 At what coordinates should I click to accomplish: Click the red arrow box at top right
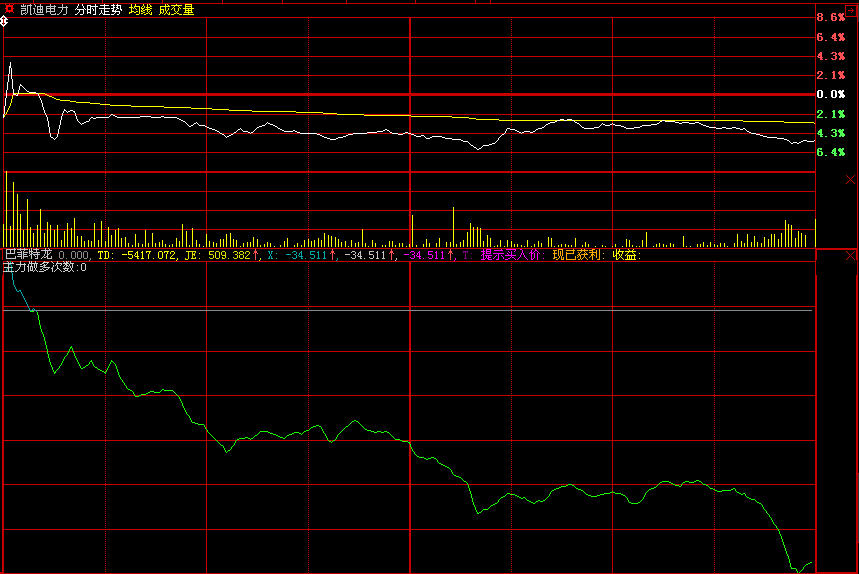pyautogui.click(x=850, y=10)
